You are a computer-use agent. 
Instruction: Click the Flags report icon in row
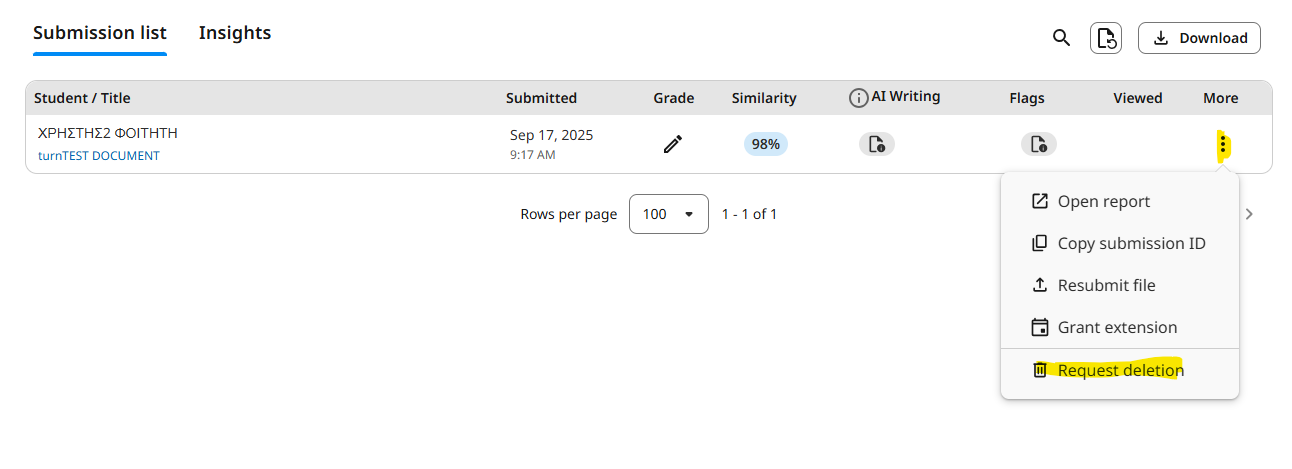point(1038,144)
